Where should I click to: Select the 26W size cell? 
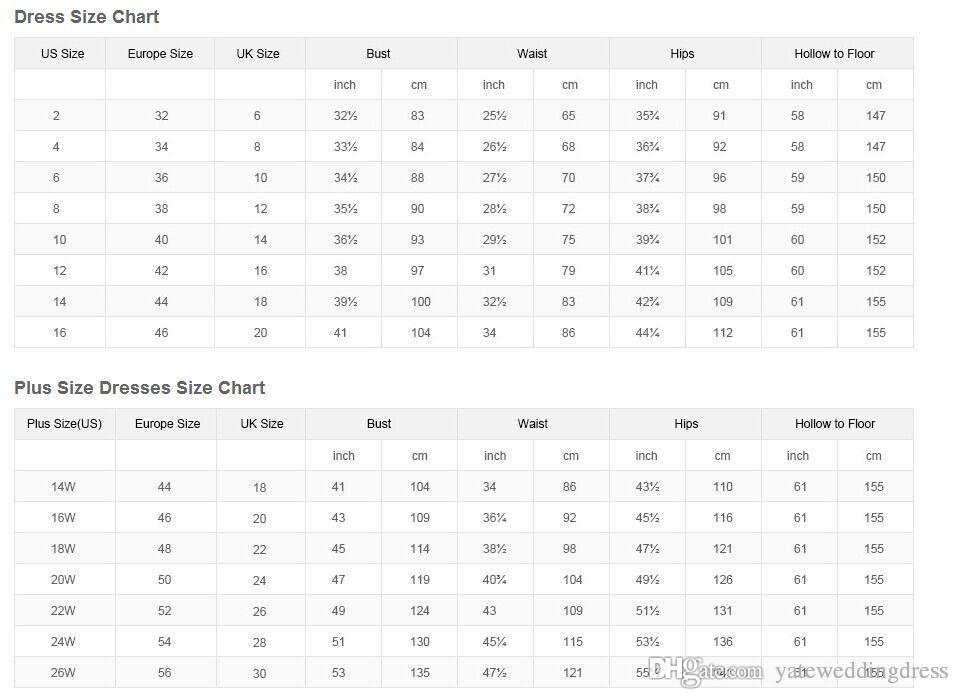pos(64,673)
